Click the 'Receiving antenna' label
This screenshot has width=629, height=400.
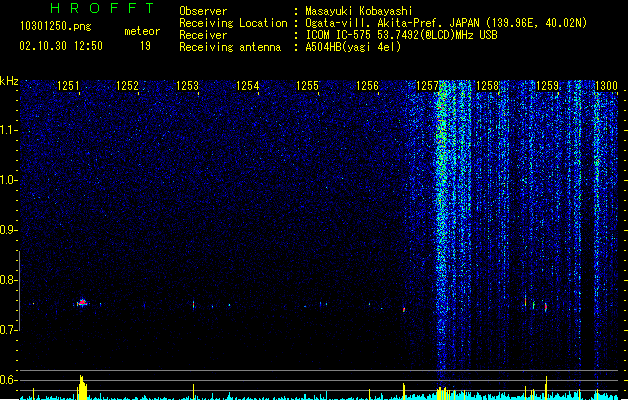coord(230,47)
